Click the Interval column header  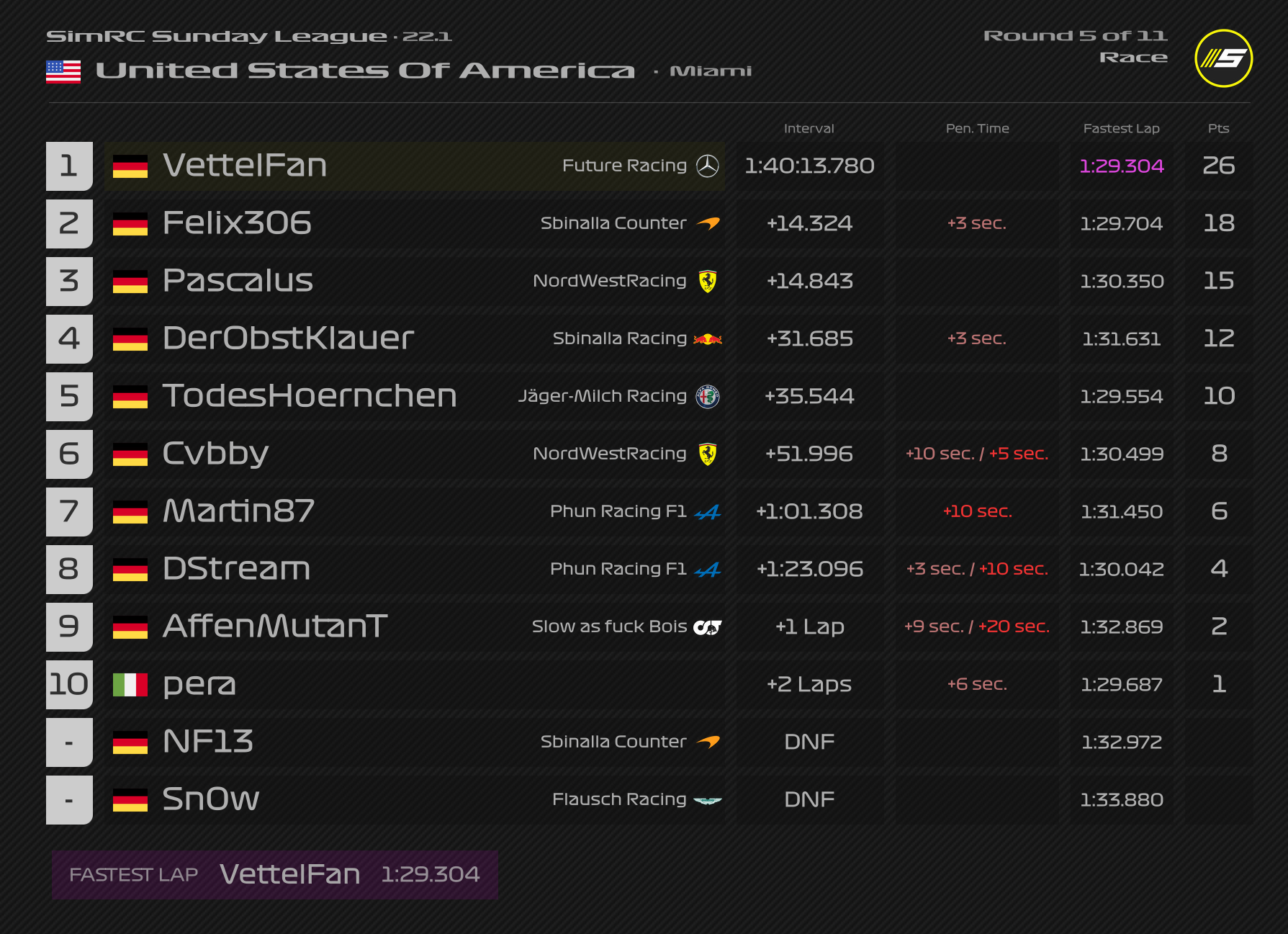809,128
